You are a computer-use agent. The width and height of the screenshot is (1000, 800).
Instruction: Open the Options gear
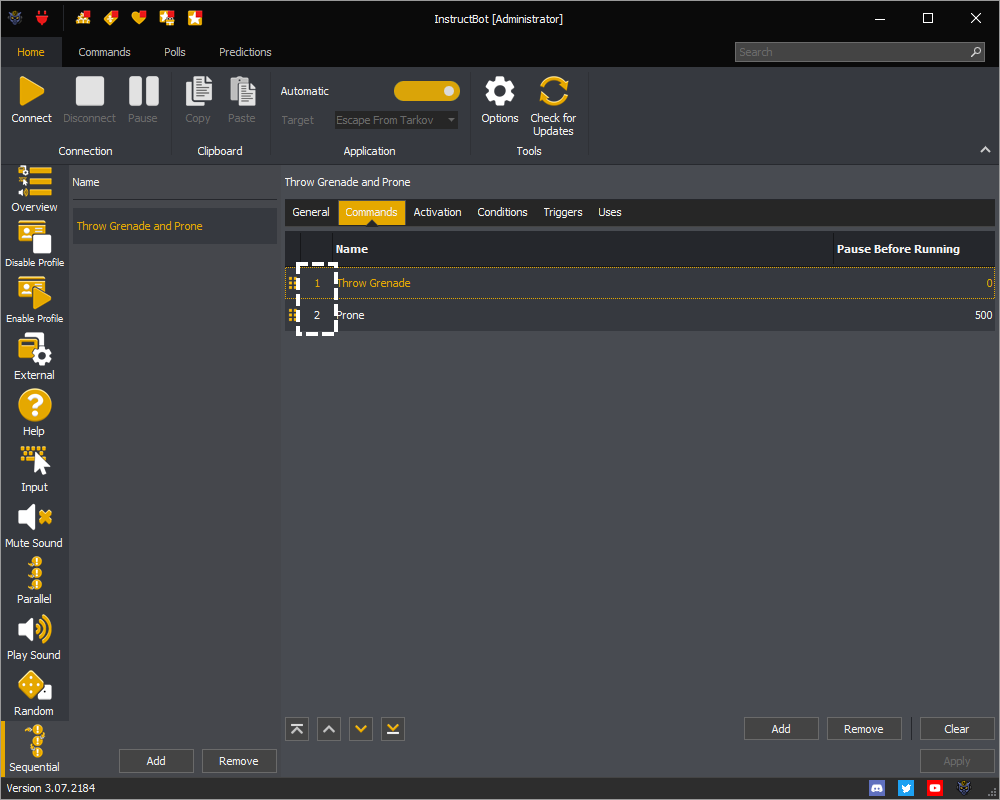(x=499, y=91)
